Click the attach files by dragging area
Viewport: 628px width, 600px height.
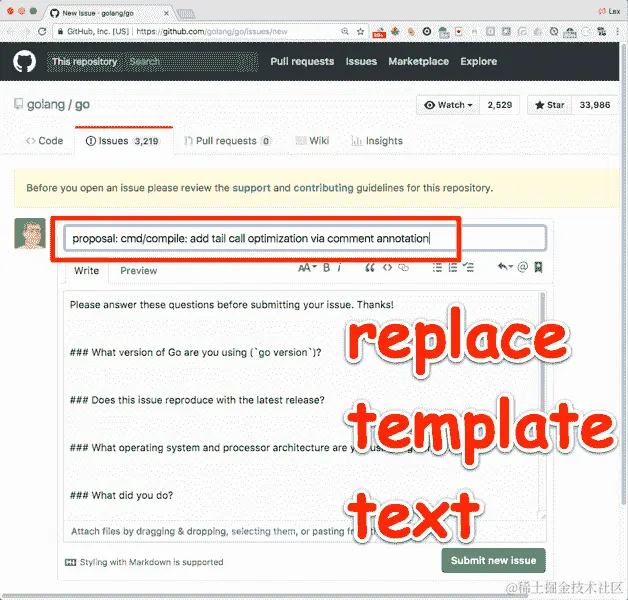tap(305, 531)
